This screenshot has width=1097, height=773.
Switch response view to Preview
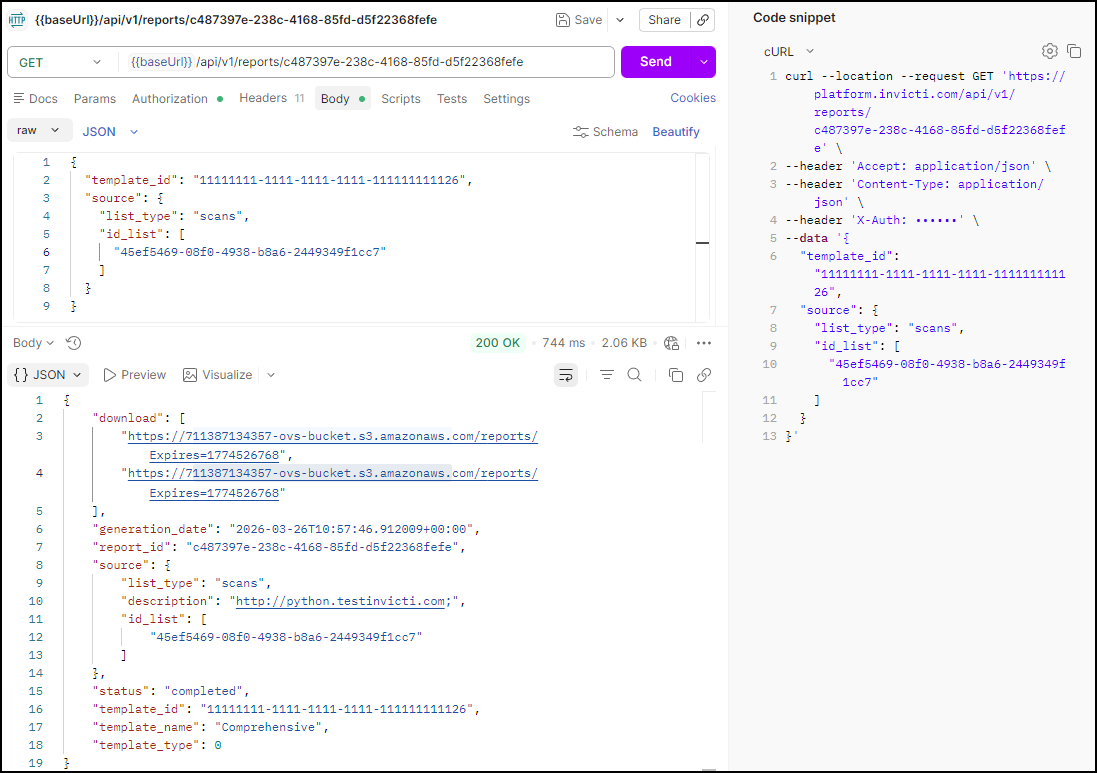click(135, 375)
